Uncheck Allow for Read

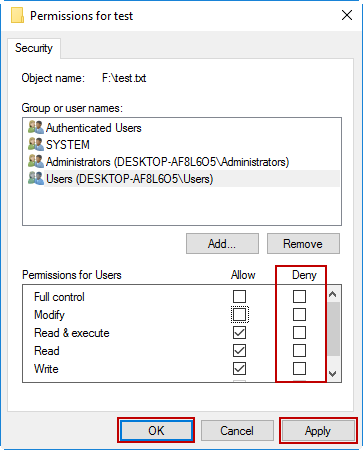239,350
